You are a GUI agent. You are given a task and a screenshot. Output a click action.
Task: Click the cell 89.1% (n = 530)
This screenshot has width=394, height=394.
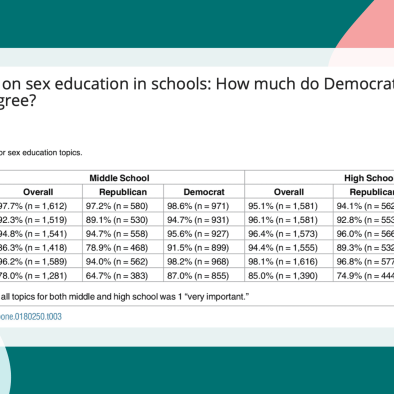[x=117, y=220]
